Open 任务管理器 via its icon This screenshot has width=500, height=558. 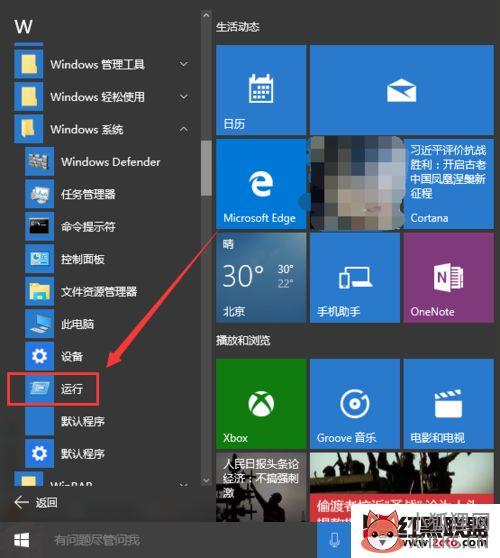(x=40, y=194)
